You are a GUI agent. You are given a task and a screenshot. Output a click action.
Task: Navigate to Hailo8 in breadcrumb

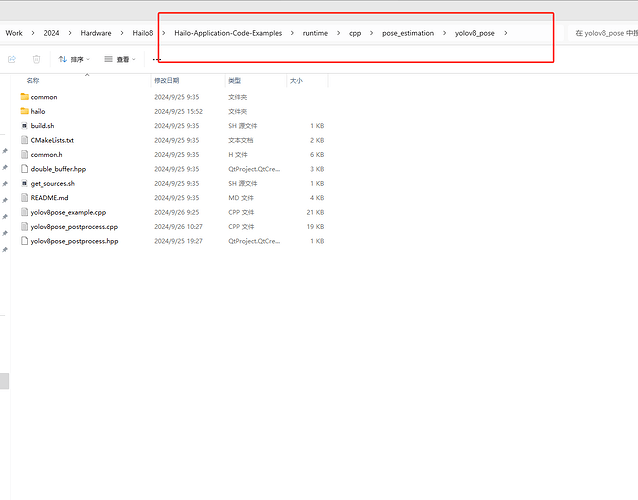point(143,33)
